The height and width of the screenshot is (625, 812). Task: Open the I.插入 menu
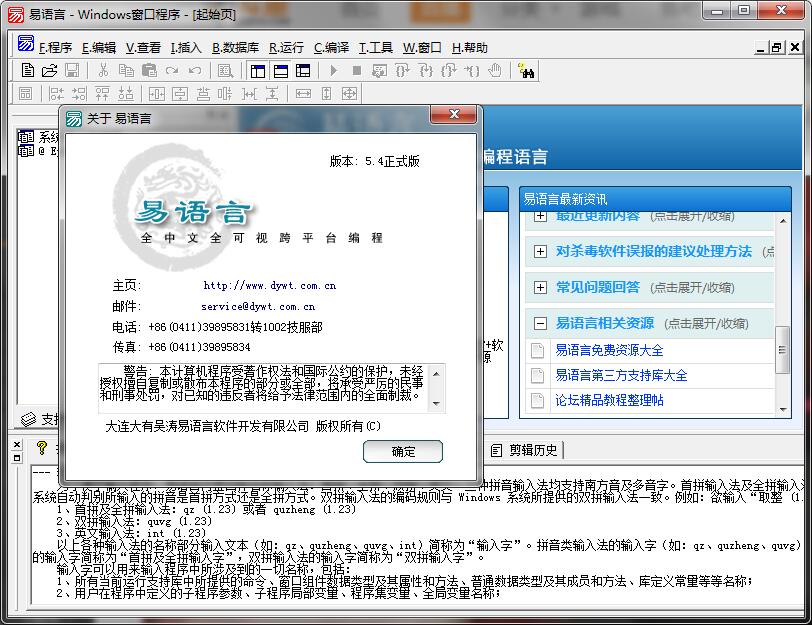[x=186, y=48]
